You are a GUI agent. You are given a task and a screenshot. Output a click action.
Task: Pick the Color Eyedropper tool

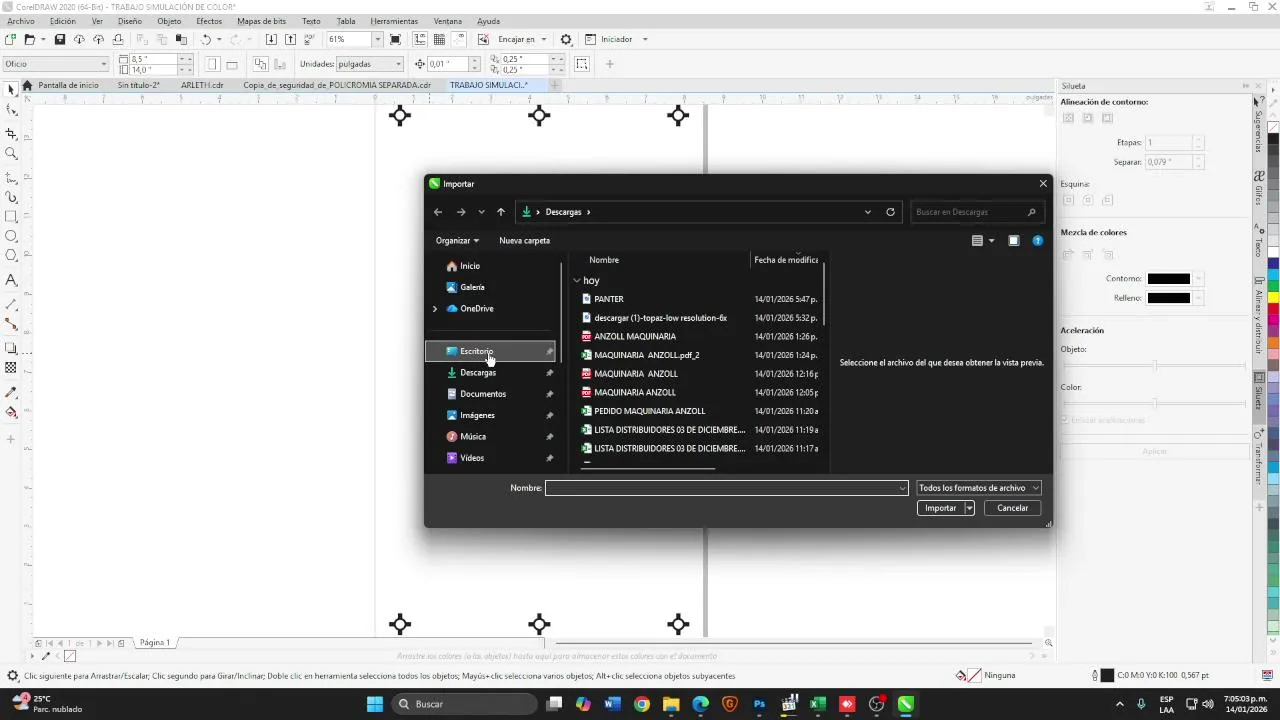pyautogui.click(x=11, y=392)
